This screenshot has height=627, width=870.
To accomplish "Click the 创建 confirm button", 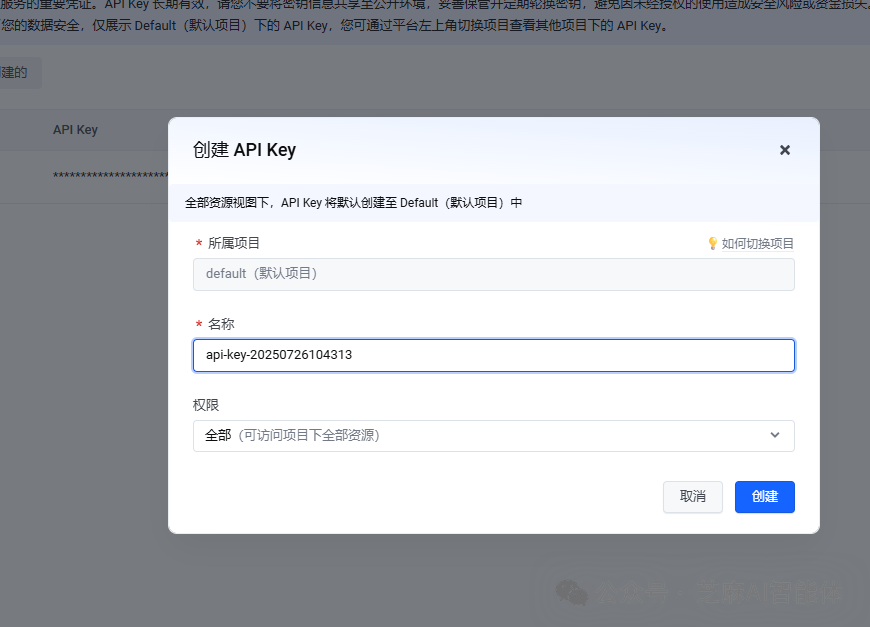I will pos(764,497).
